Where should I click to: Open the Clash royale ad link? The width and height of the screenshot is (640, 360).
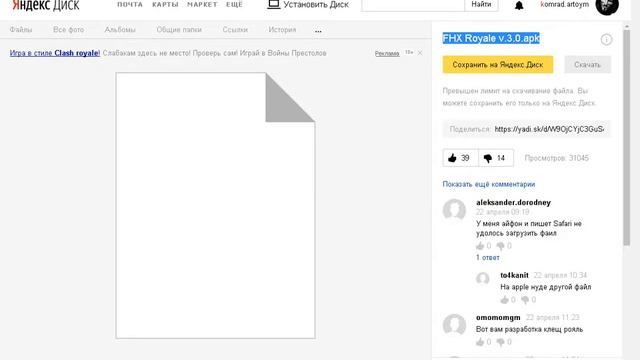coord(55,53)
